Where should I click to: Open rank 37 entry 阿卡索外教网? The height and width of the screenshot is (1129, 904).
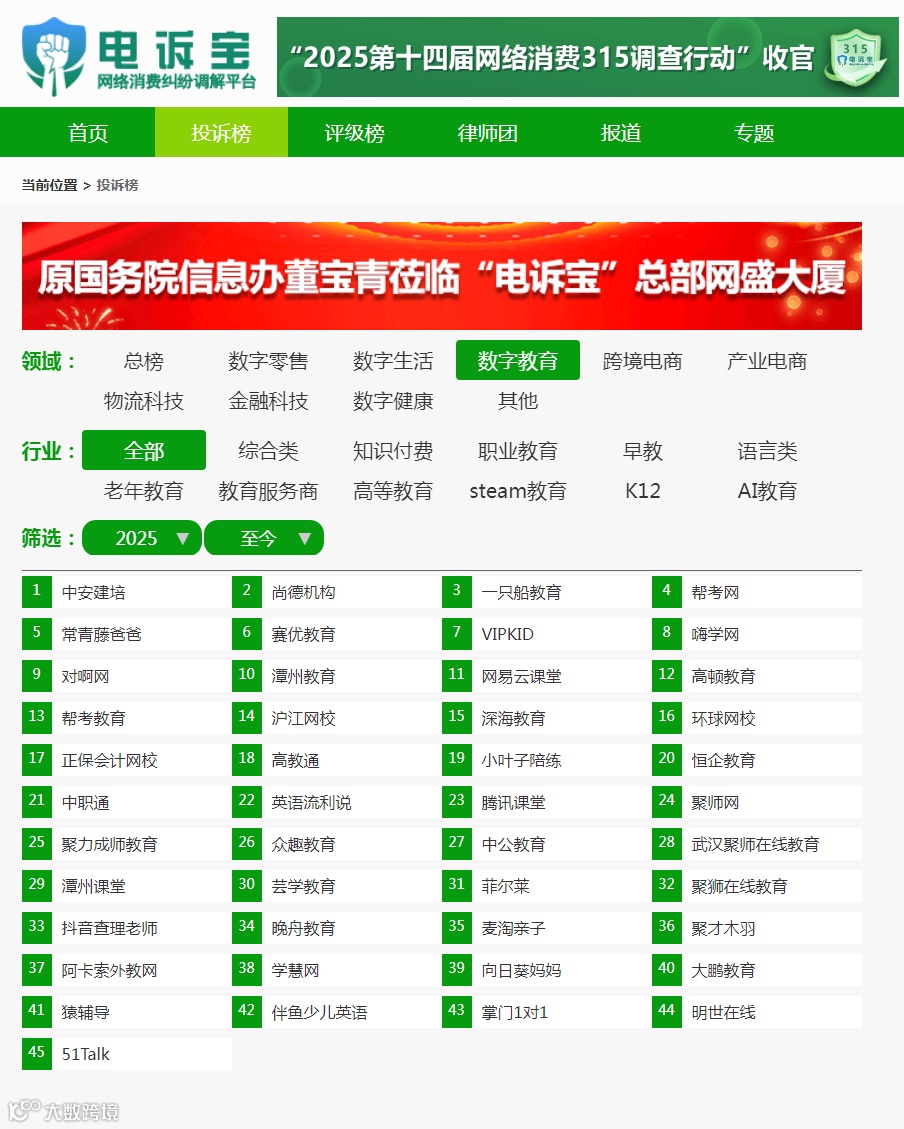[127, 970]
